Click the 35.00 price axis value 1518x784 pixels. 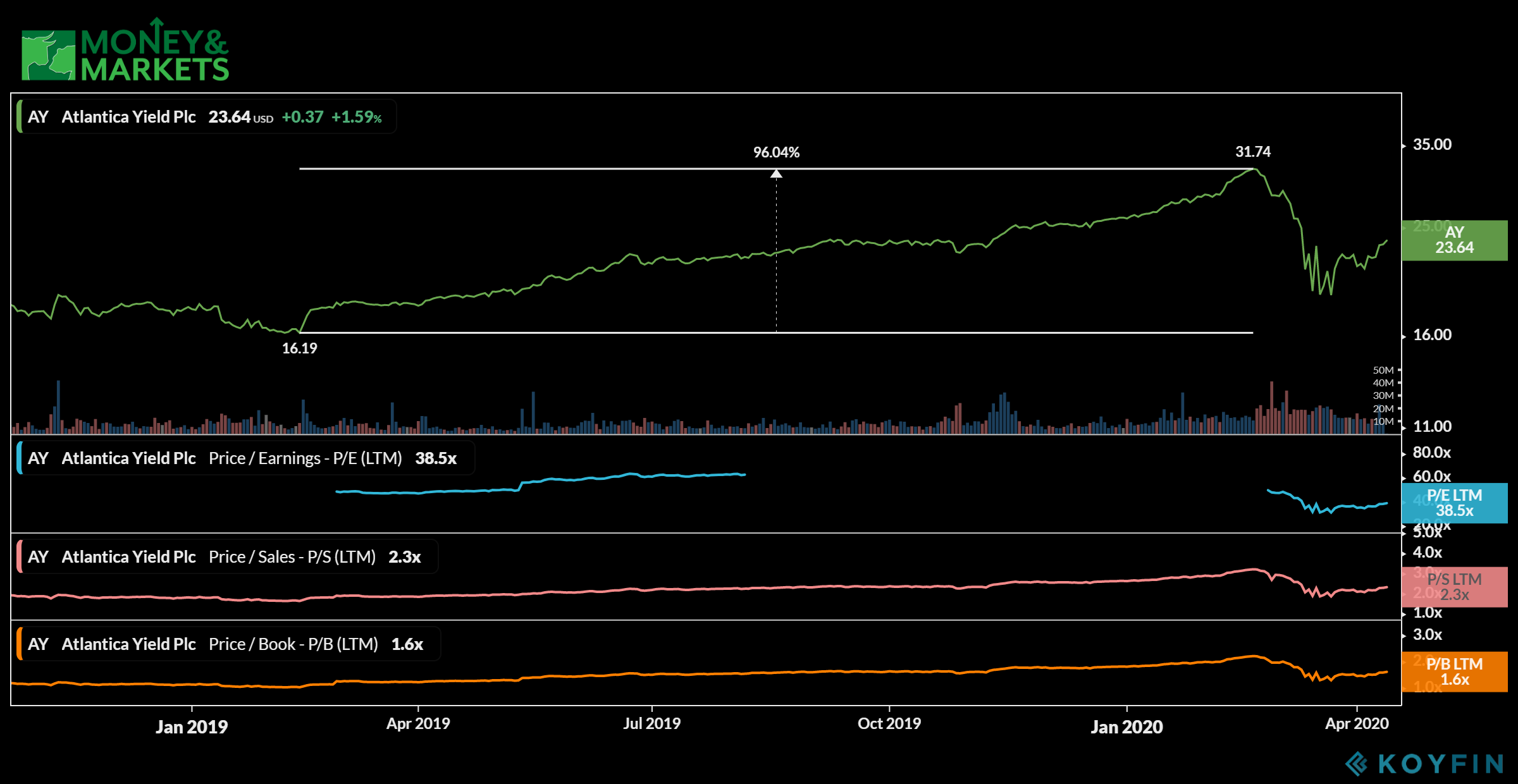pyautogui.click(x=1432, y=145)
